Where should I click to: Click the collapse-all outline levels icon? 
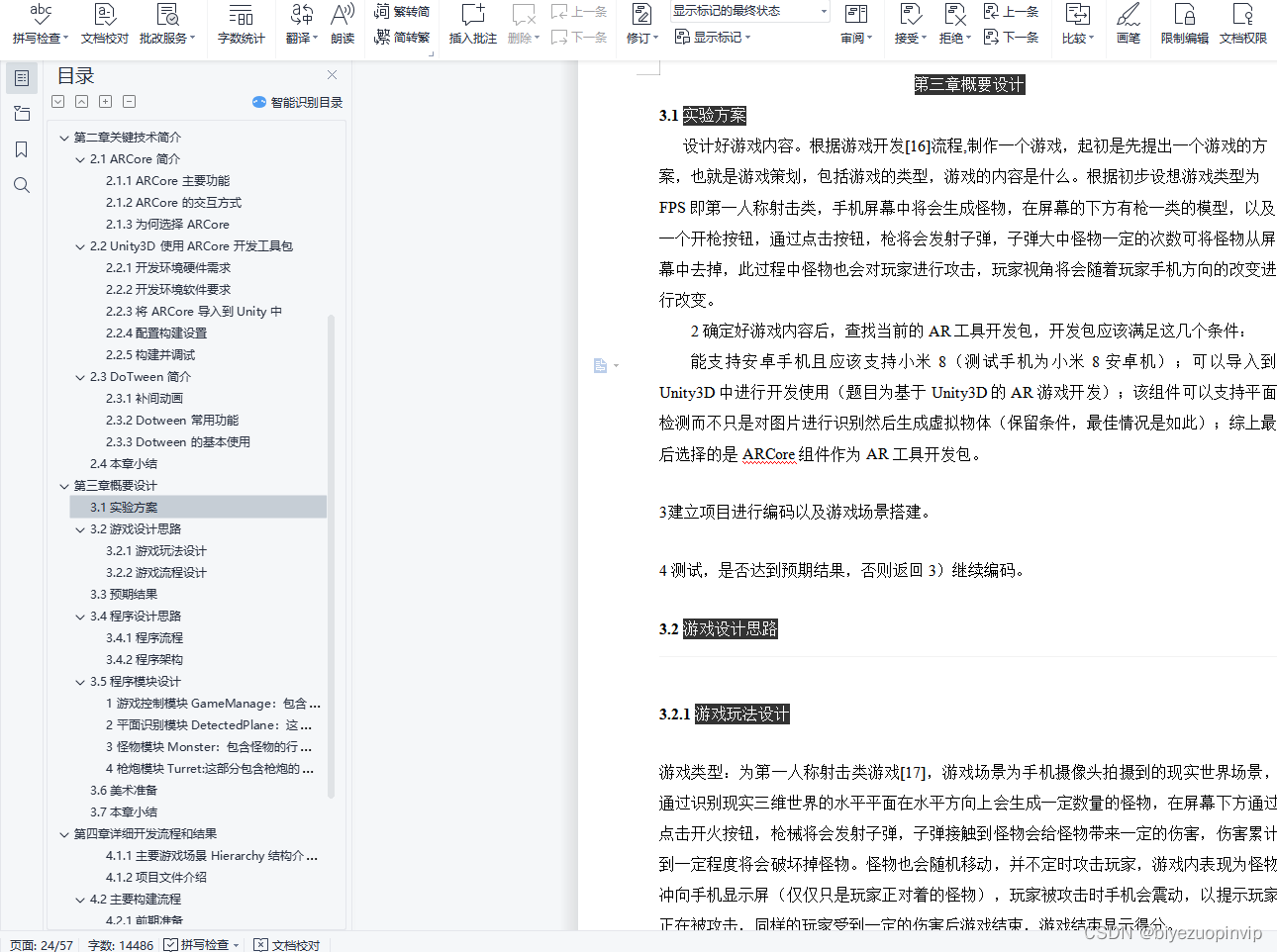click(x=82, y=102)
